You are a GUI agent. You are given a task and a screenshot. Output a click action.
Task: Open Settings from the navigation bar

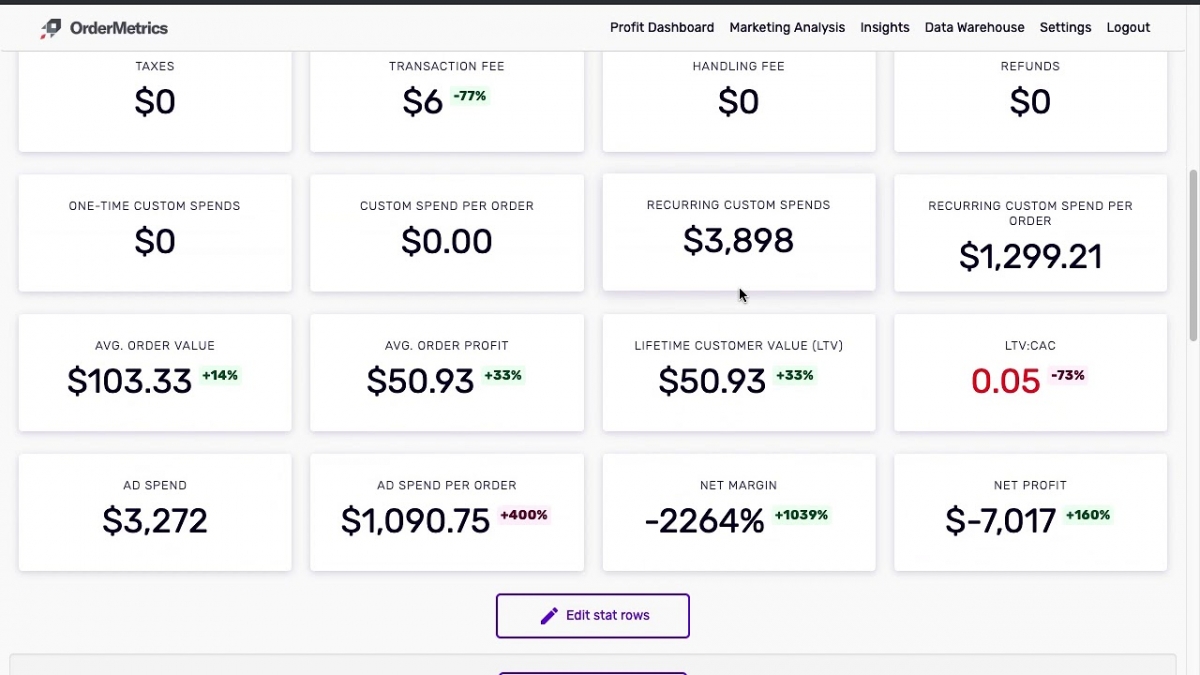1065,27
